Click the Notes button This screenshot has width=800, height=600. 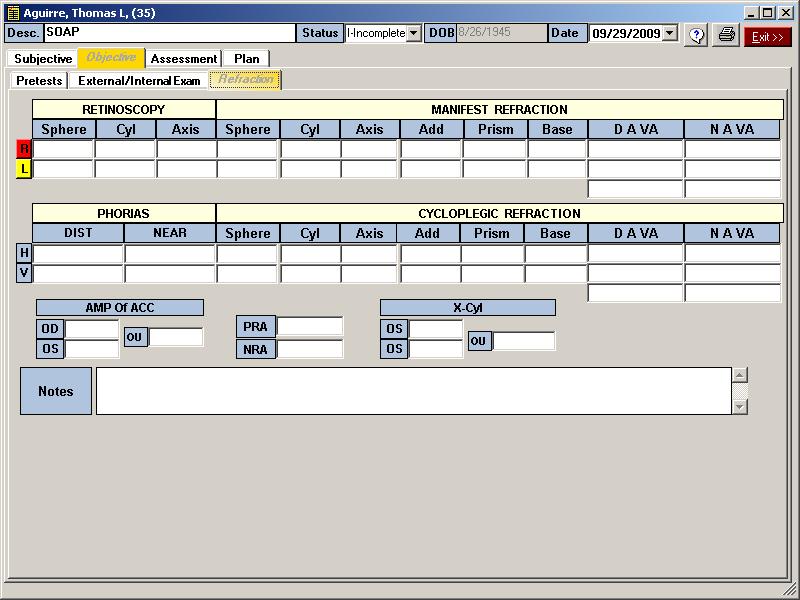tap(56, 391)
